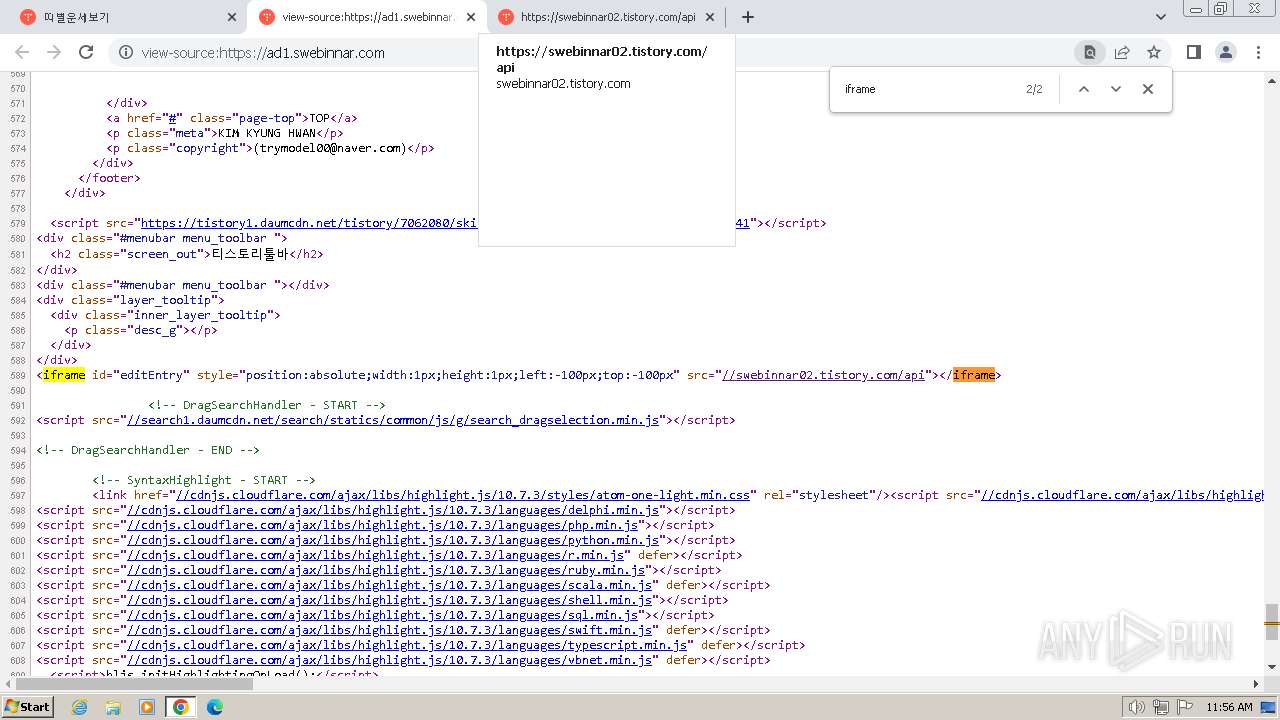Switch to the 띠별운세보기 tab
1280x720 pixels.
pos(128,17)
